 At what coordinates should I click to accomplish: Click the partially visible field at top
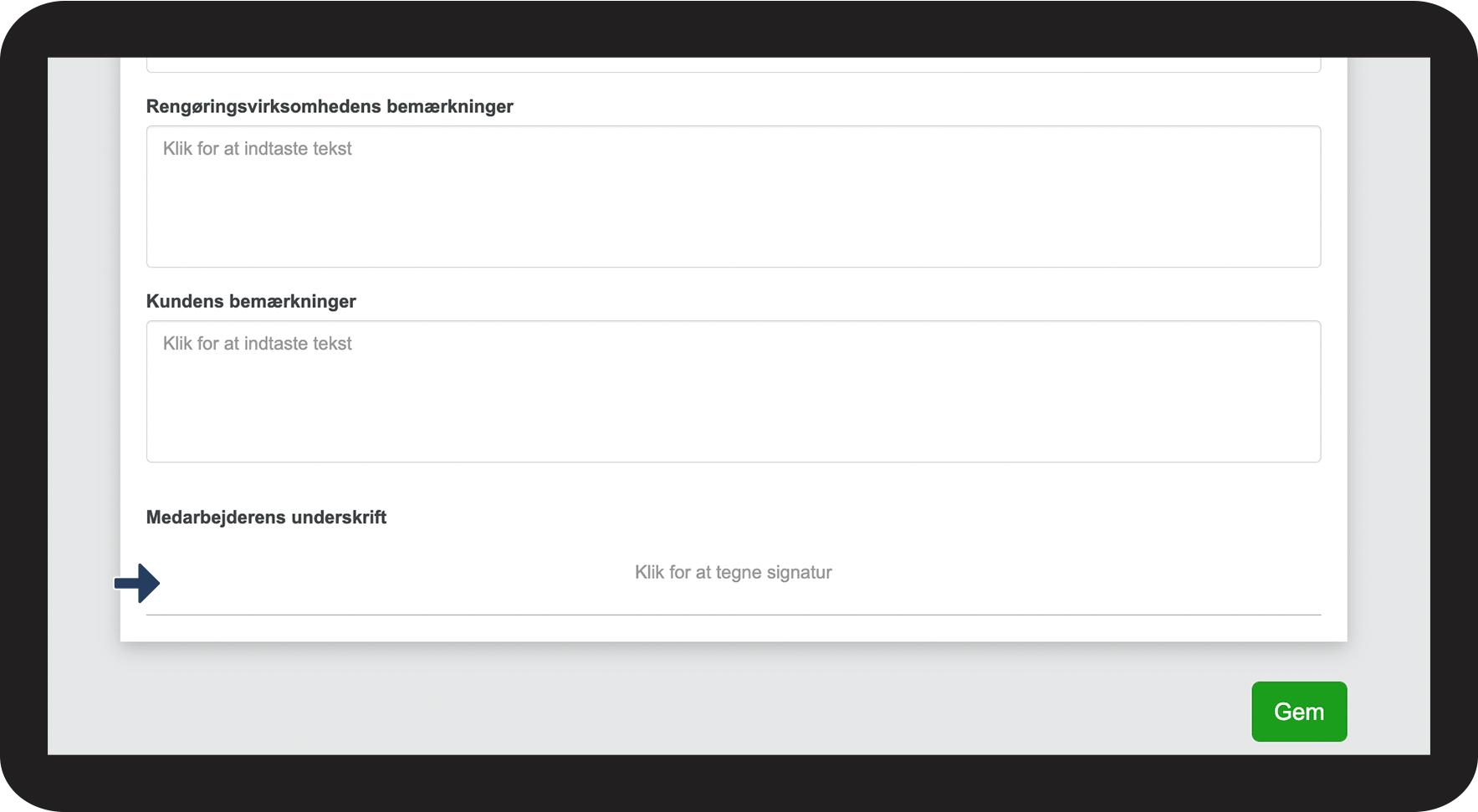click(733, 64)
